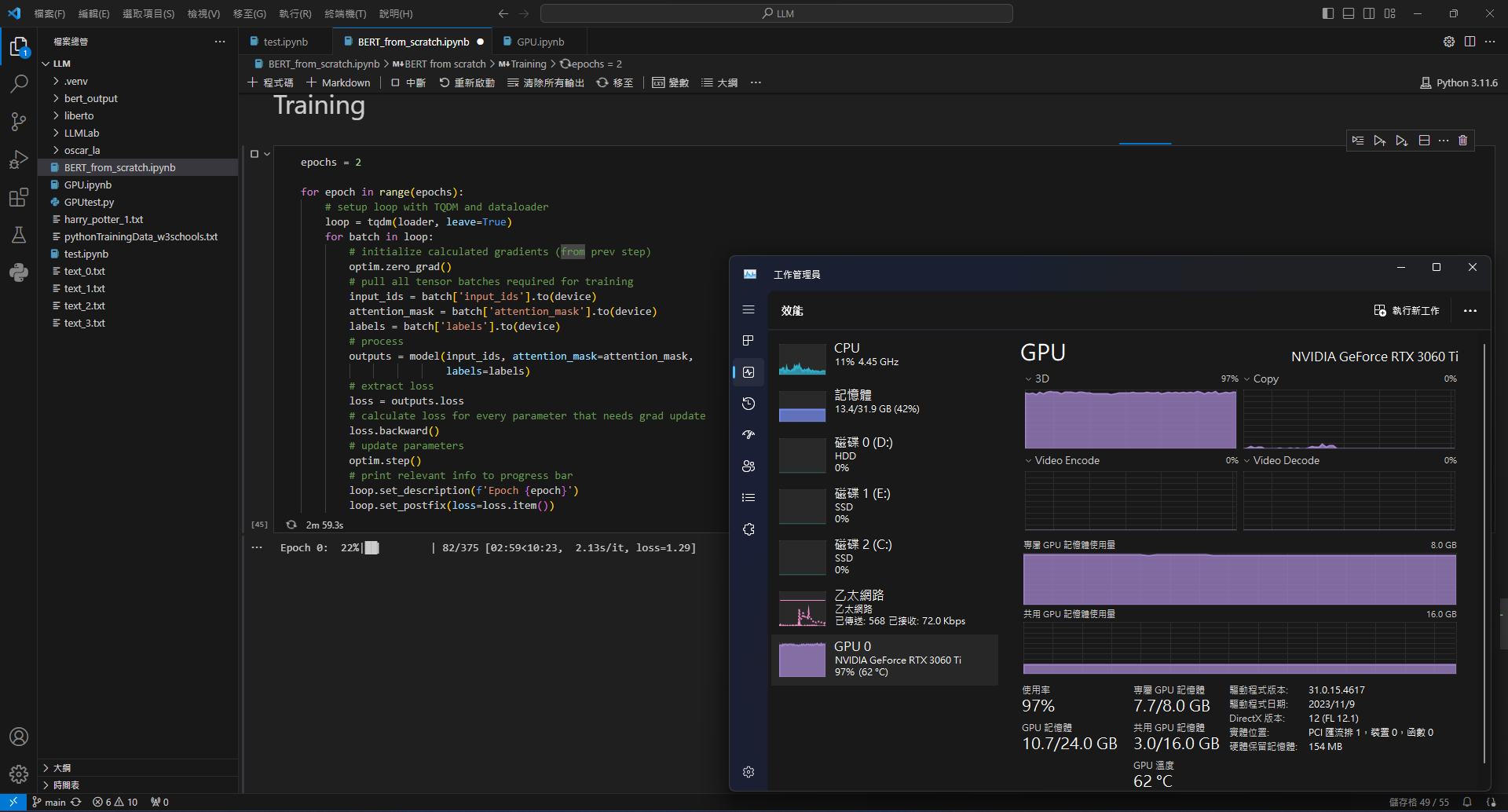Split the active notebook cell
Viewport: 1508px width, 812px height.
(x=1425, y=141)
